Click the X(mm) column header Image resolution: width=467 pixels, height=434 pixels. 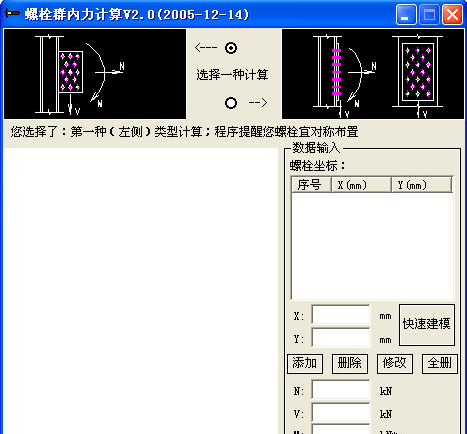pyautogui.click(x=361, y=185)
